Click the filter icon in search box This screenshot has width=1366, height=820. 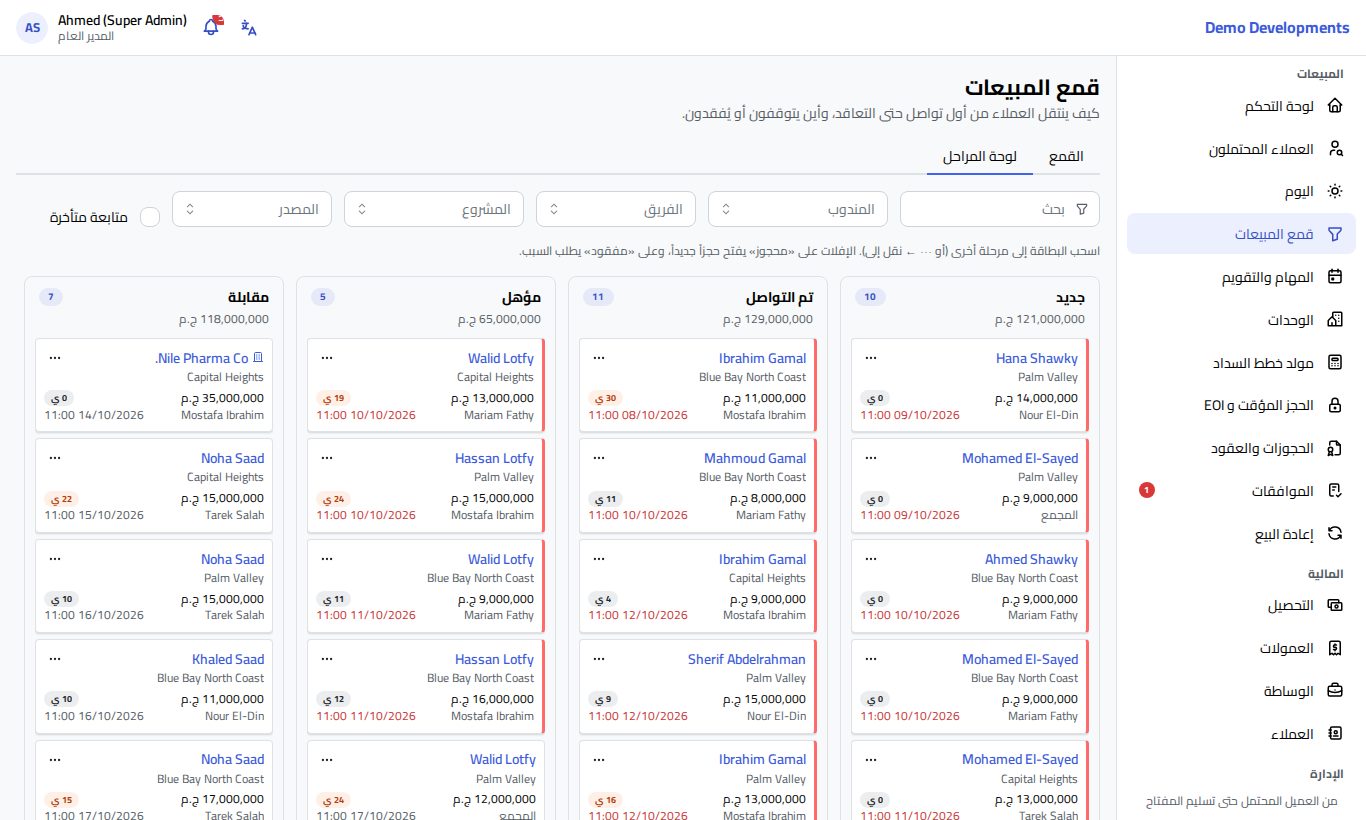click(x=1081, y=209)
